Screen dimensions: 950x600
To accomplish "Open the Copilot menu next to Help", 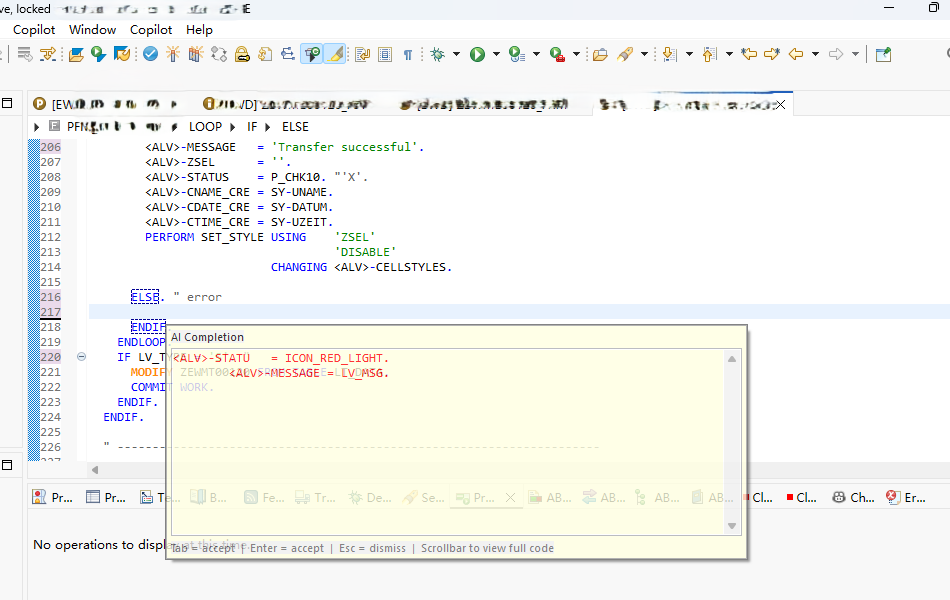I will [151, 30].
